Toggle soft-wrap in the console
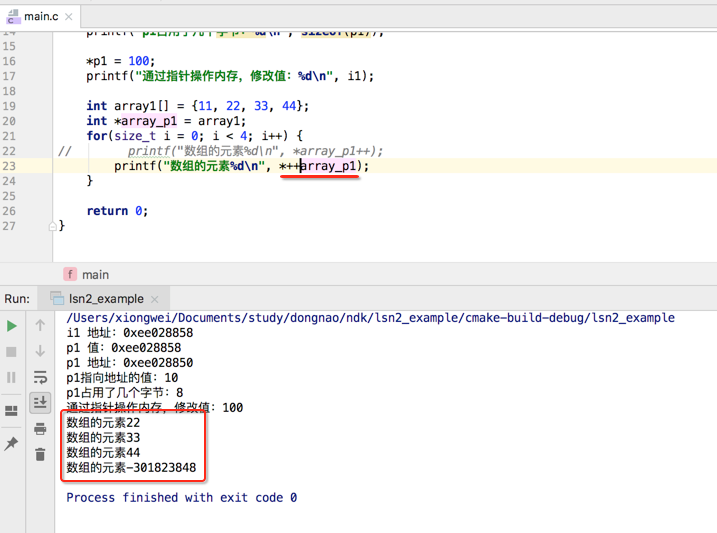Viewport: 717px width, 533px height. pos(40,377)
